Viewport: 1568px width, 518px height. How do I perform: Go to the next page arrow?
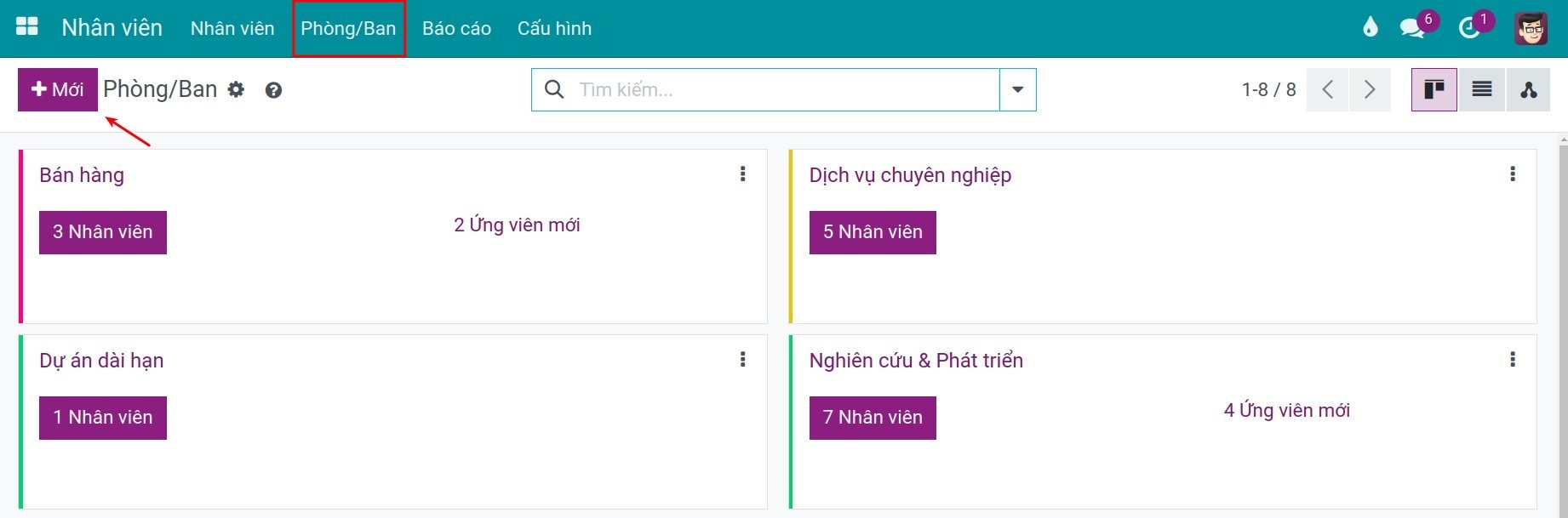click(x=1370, y=89)
